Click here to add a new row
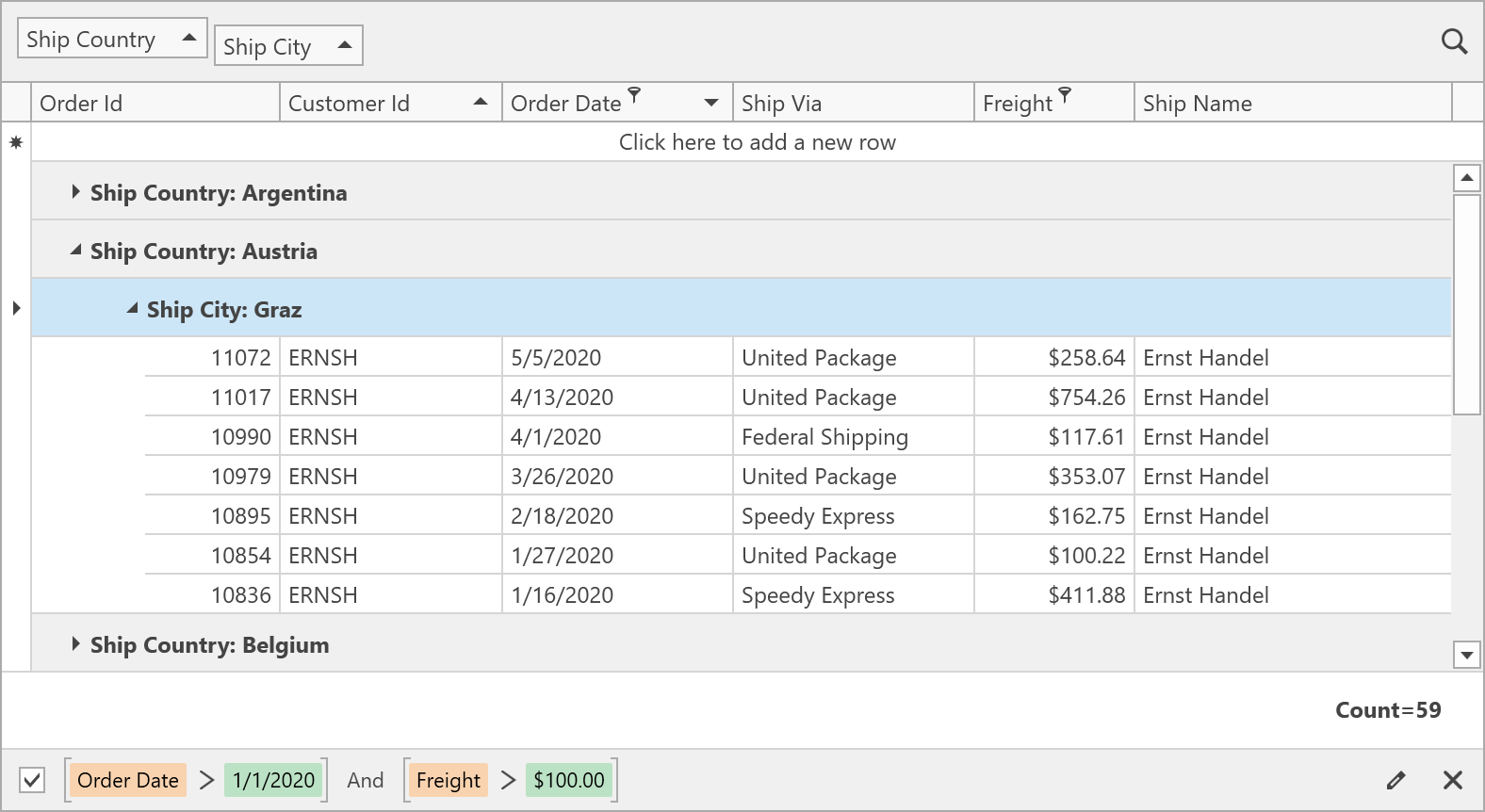The height and width of the screenshot is (812, 1485). [x=757, y=142]
